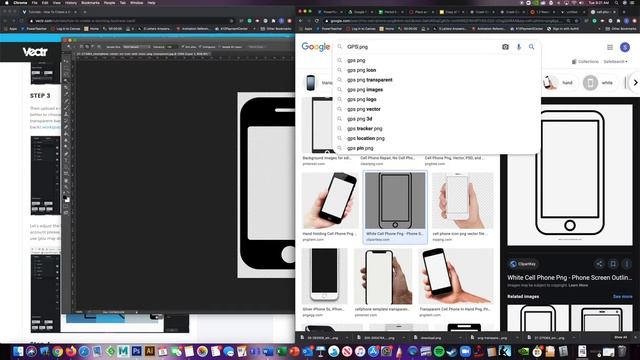
Task: Open the 'Transparent Cell Phone in Hand Png' result
Action: tap(456, 276)
